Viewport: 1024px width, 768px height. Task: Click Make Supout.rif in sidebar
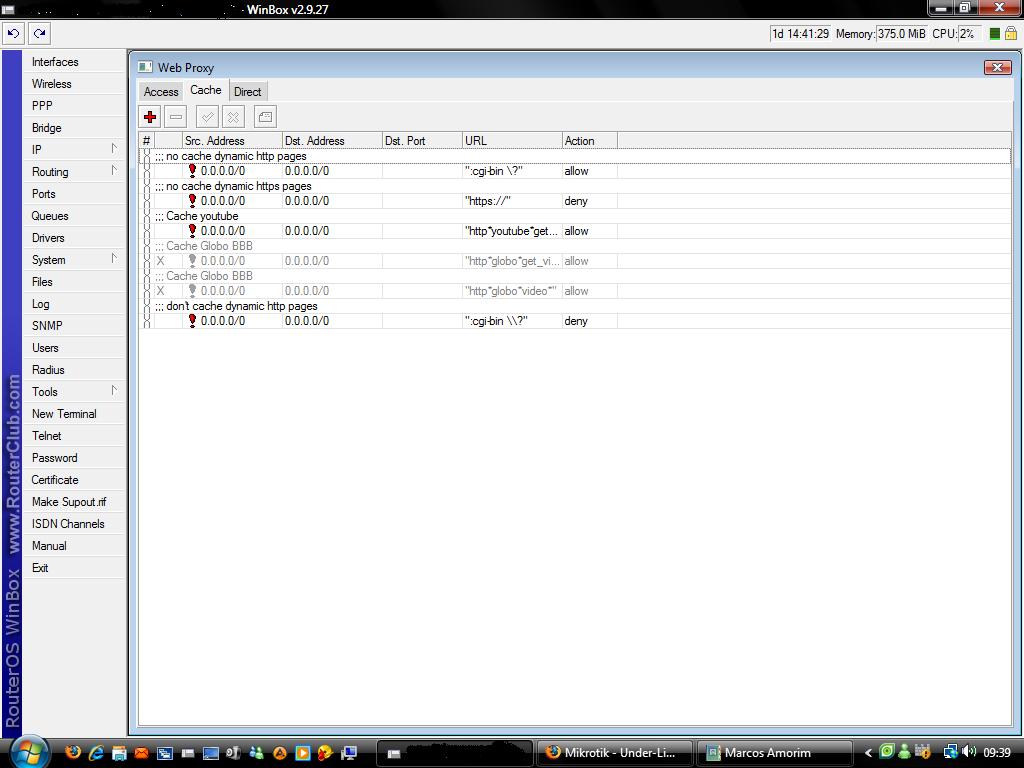(x=74, y=502)
